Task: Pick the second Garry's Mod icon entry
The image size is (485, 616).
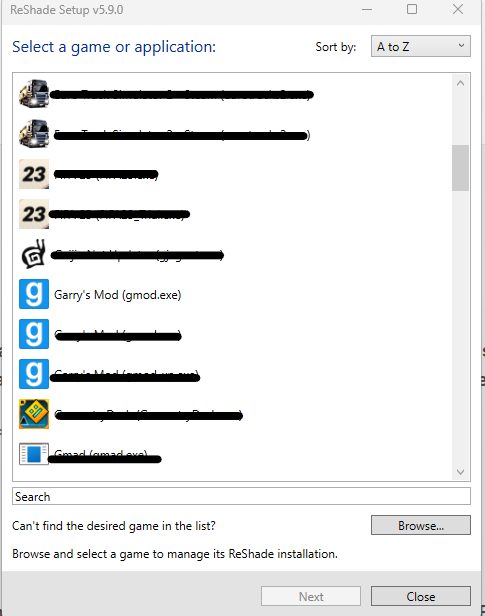Action: pyautogui.click(x=34, y=334)
